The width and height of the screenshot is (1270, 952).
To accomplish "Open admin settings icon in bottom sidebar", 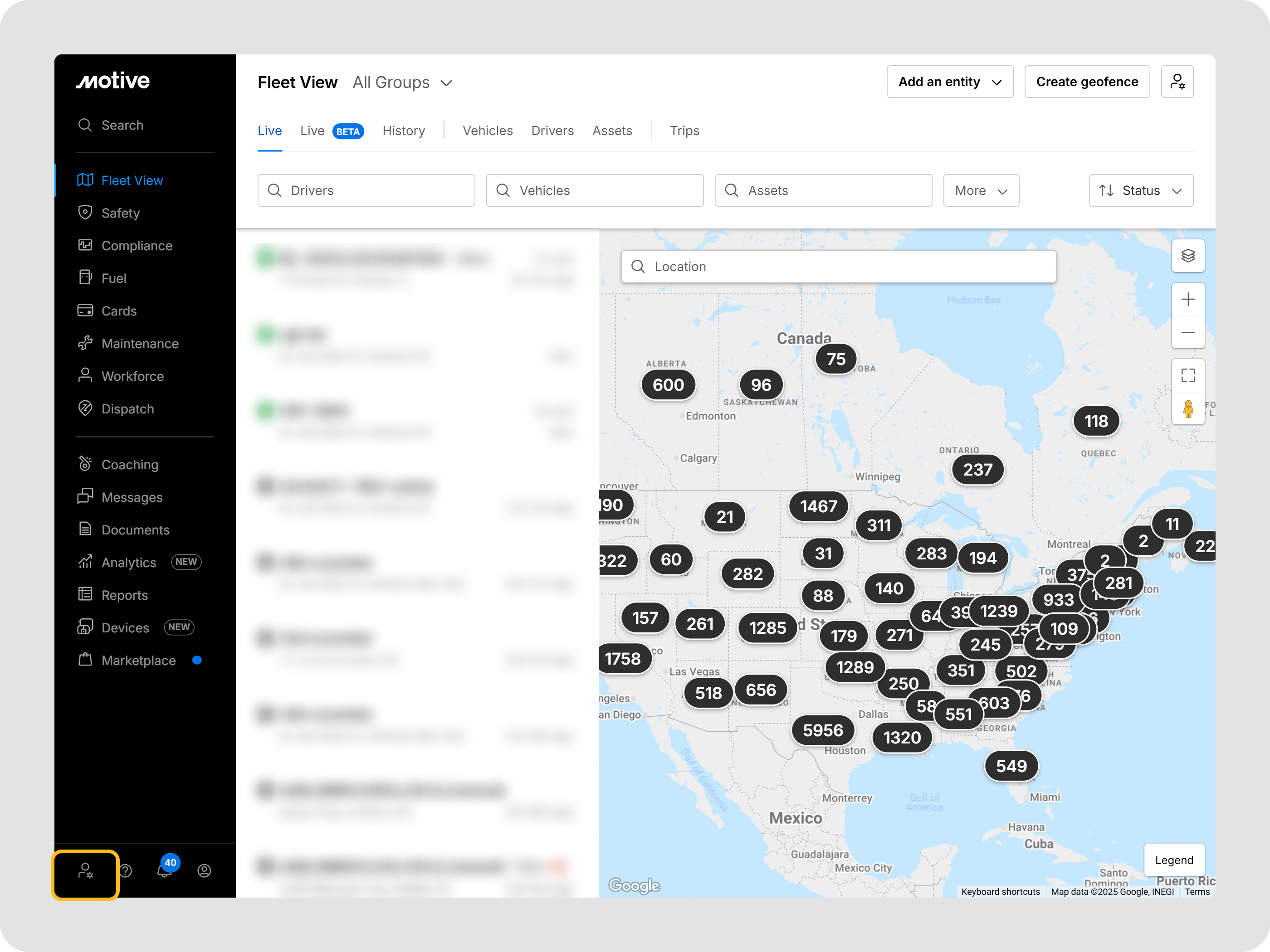I will (85, 870).
